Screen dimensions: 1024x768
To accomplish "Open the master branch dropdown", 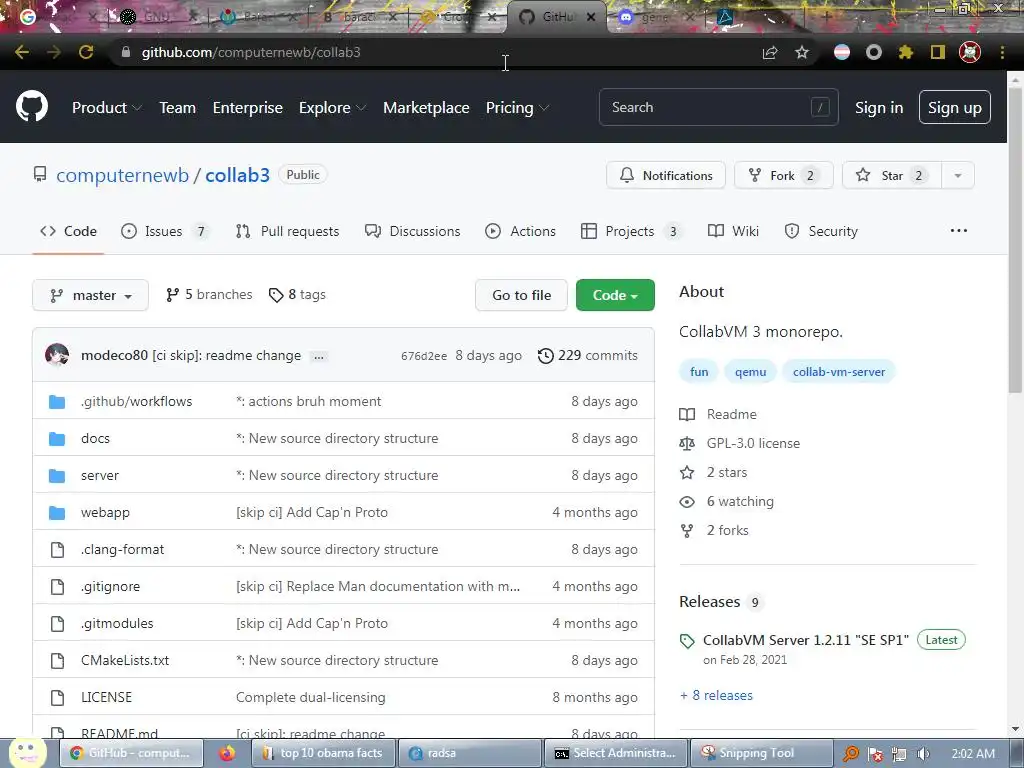I will (x=90, y=295).
